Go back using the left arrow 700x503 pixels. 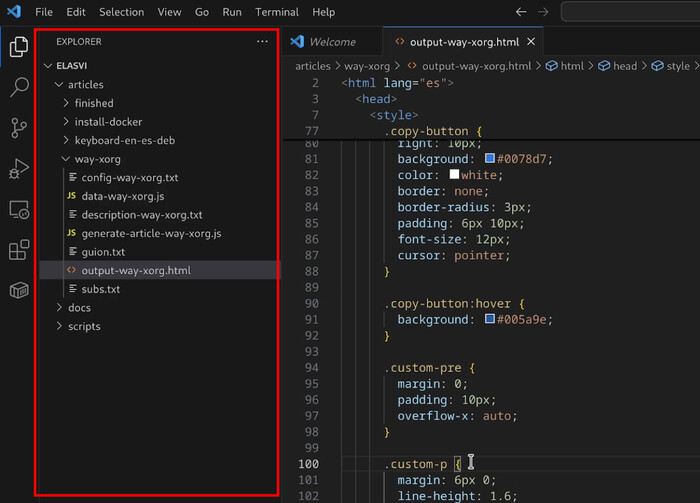(521, 12)
